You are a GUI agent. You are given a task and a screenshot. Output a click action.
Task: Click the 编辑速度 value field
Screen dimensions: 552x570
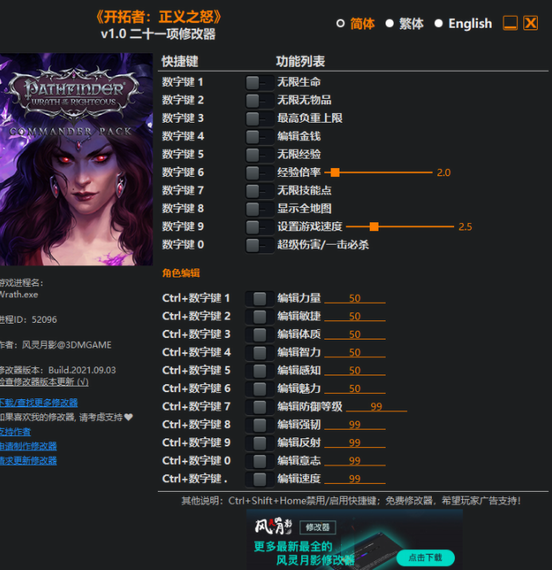[355, 479]
